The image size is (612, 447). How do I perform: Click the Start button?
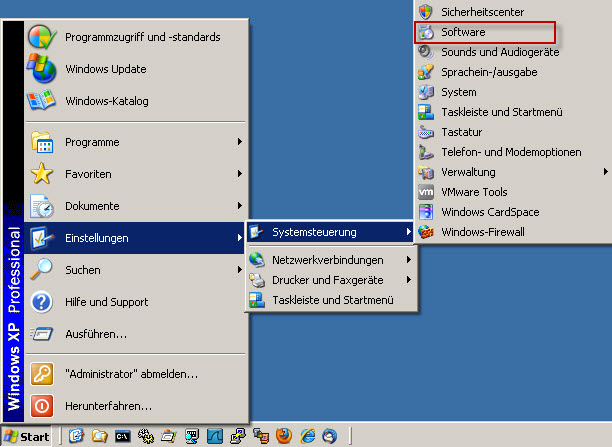(x=26, y=436)
